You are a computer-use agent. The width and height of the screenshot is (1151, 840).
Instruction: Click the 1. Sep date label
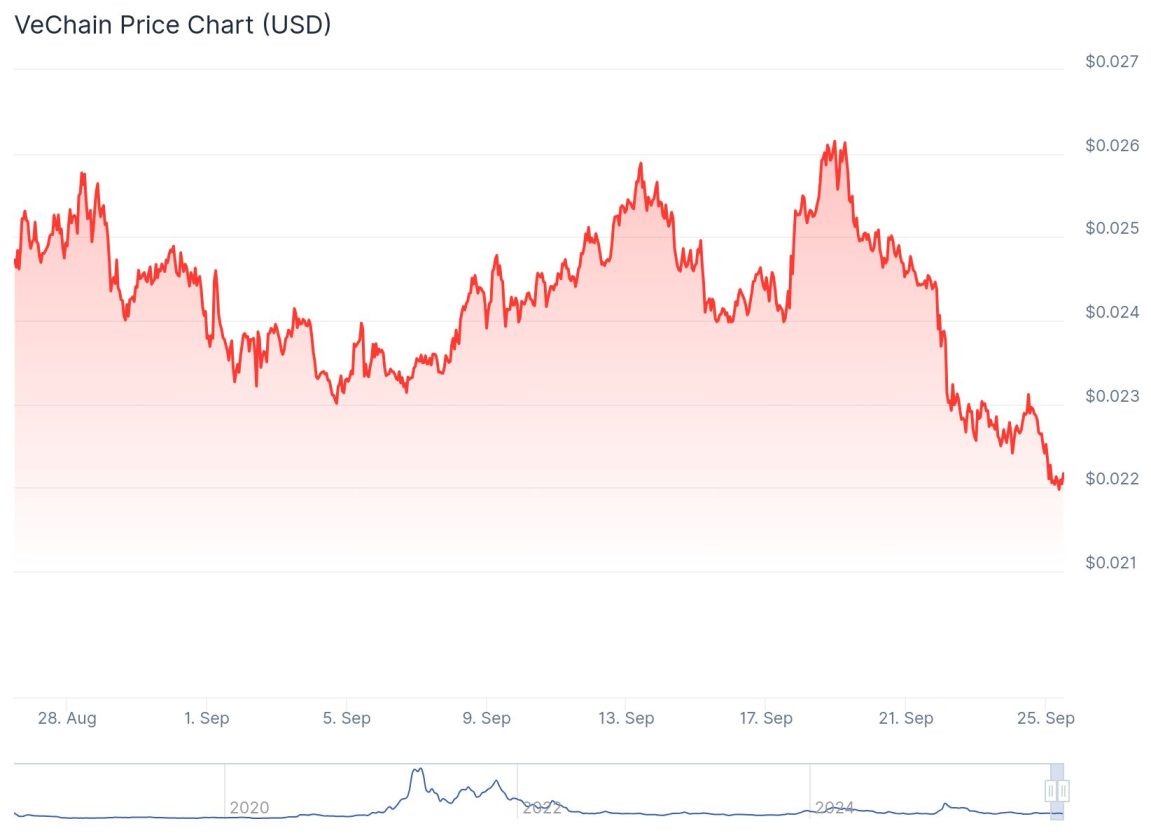point(207,718)
